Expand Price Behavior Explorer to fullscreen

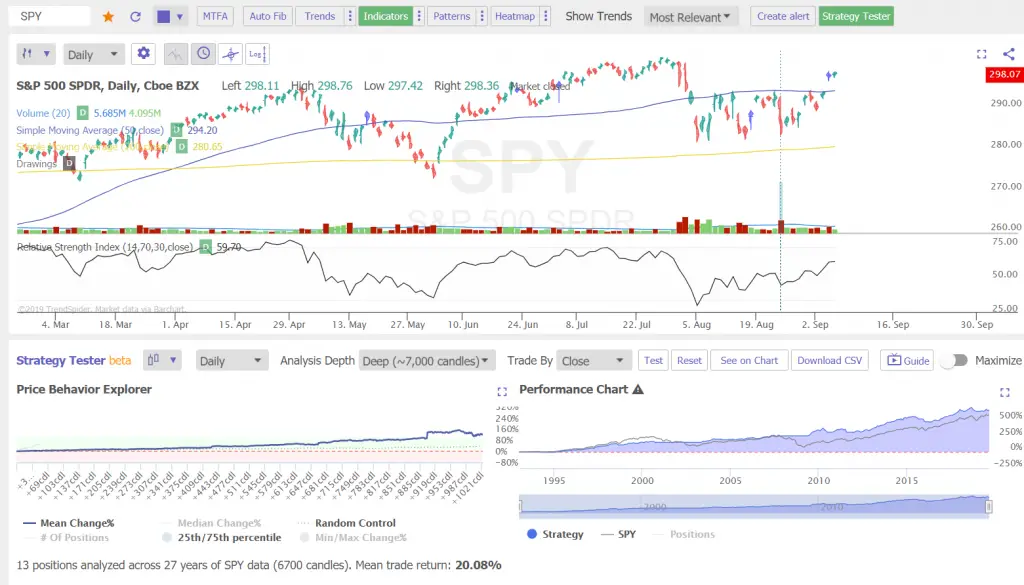502,392
